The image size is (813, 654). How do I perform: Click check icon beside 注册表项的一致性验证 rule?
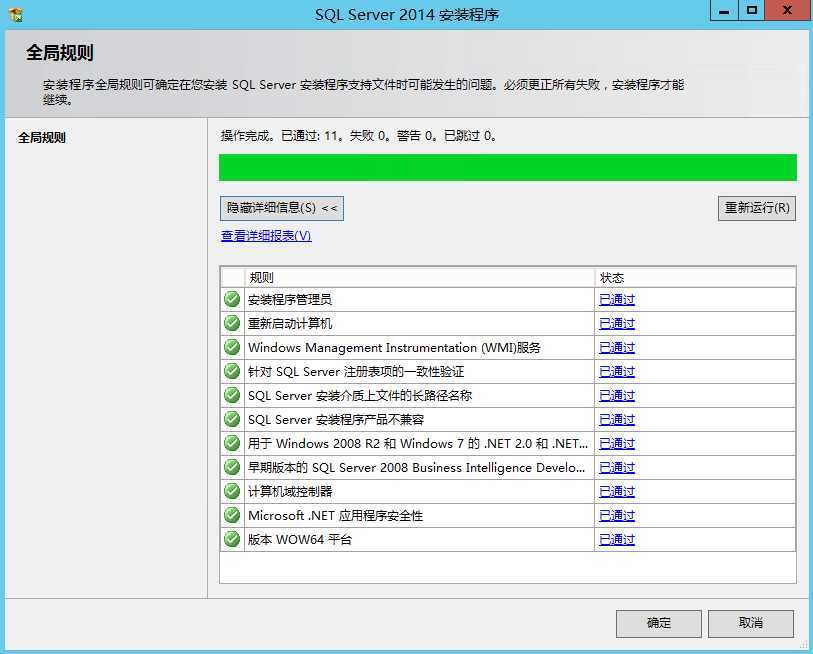tap(232, 371)
